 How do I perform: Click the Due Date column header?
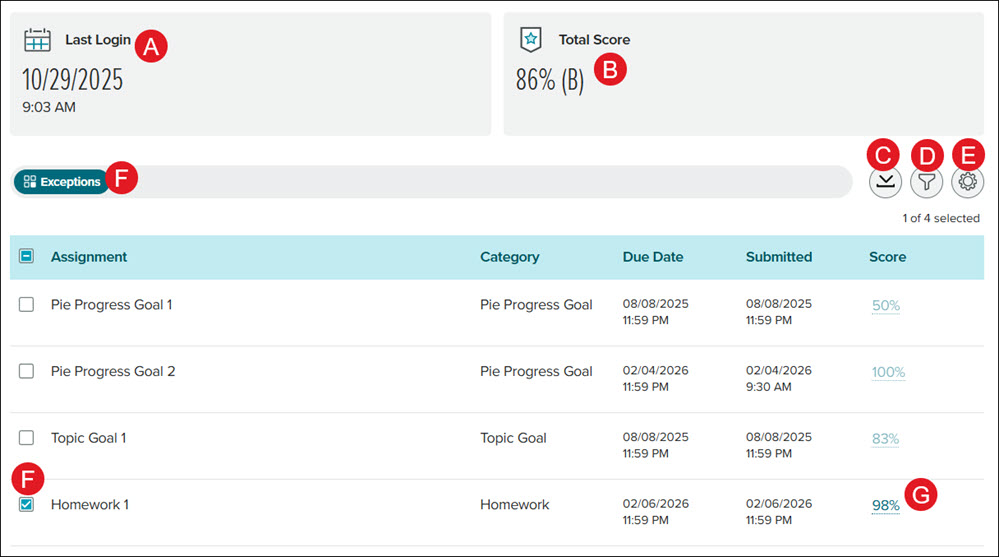pyautogui.click(x=652, y=257)
